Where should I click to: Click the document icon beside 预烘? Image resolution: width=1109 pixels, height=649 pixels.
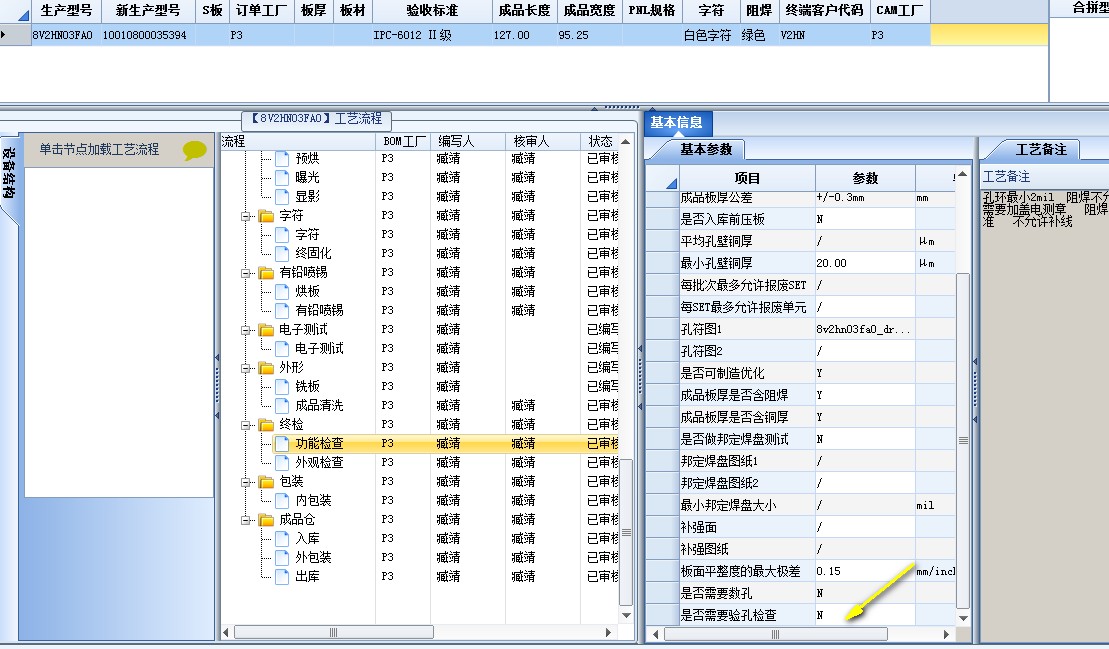click(x=282, y=158)
